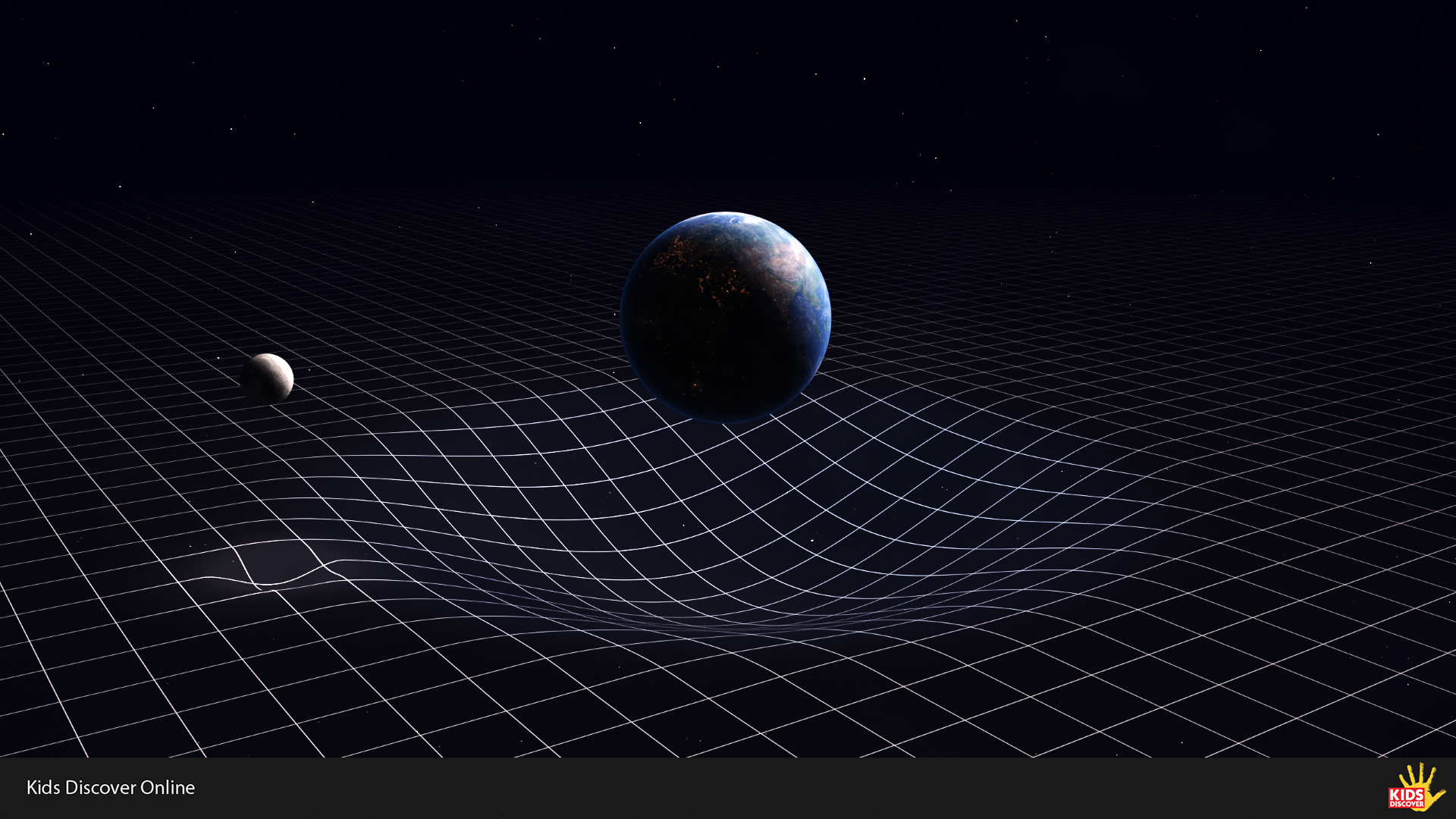
Task: Select the Earth globe in the image
Action: (x=726, y=317)
